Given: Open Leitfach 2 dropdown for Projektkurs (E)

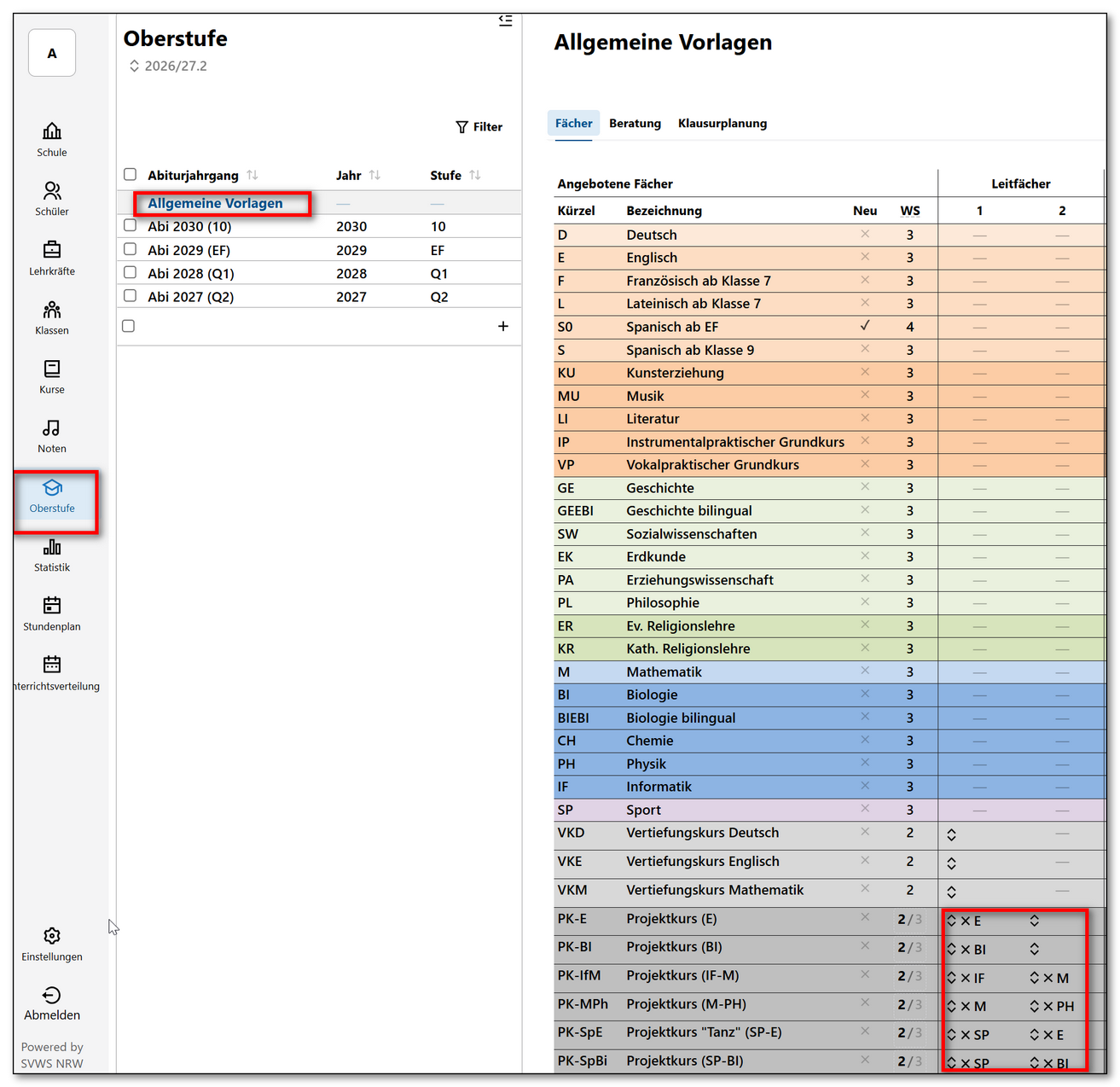Looking at the screenshot, I should (x=1035, y=921).
